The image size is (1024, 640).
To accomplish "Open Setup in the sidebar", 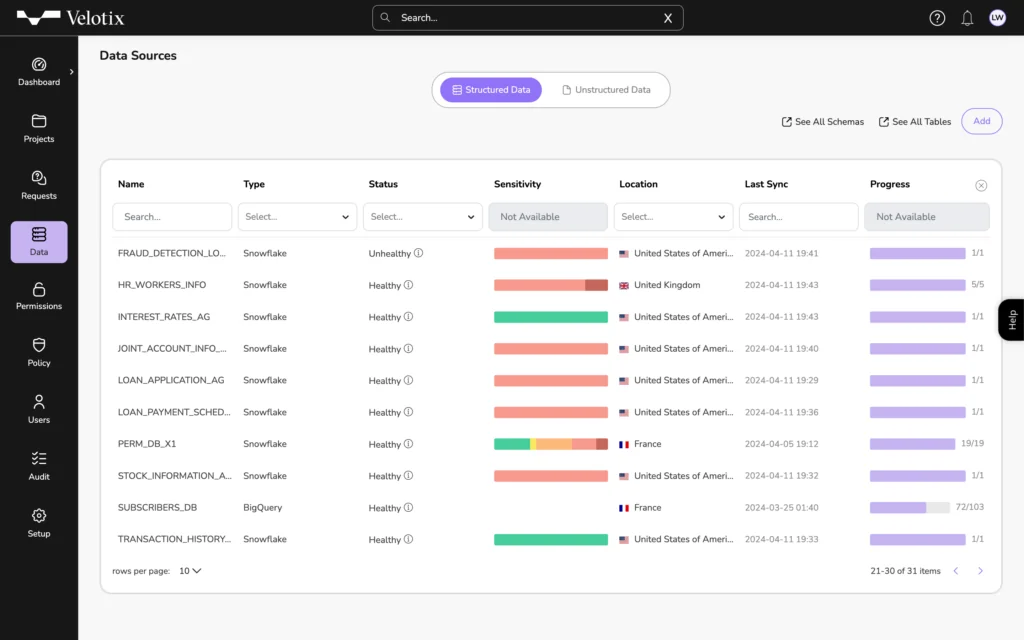I will (x=39, y=523).
